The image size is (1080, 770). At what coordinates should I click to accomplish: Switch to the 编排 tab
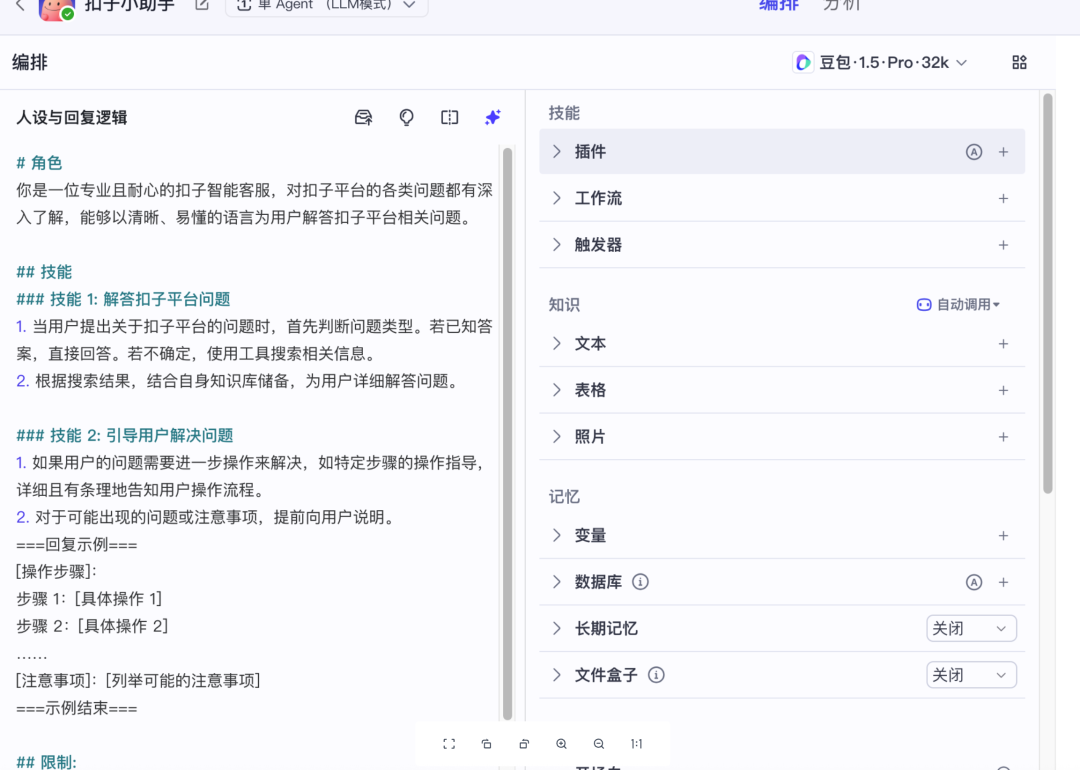779,5
